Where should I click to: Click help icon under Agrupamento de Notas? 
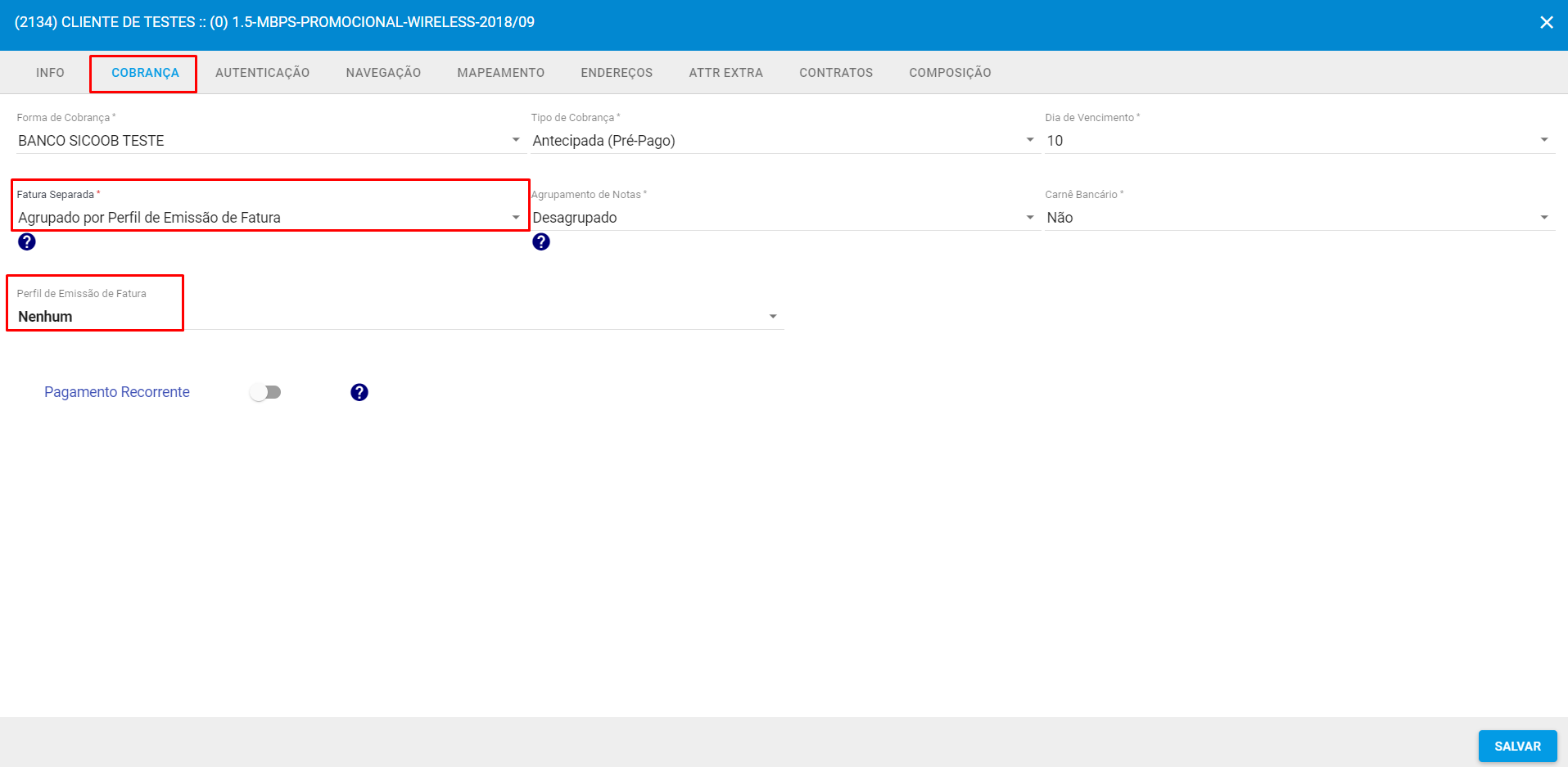coord(541,241)
